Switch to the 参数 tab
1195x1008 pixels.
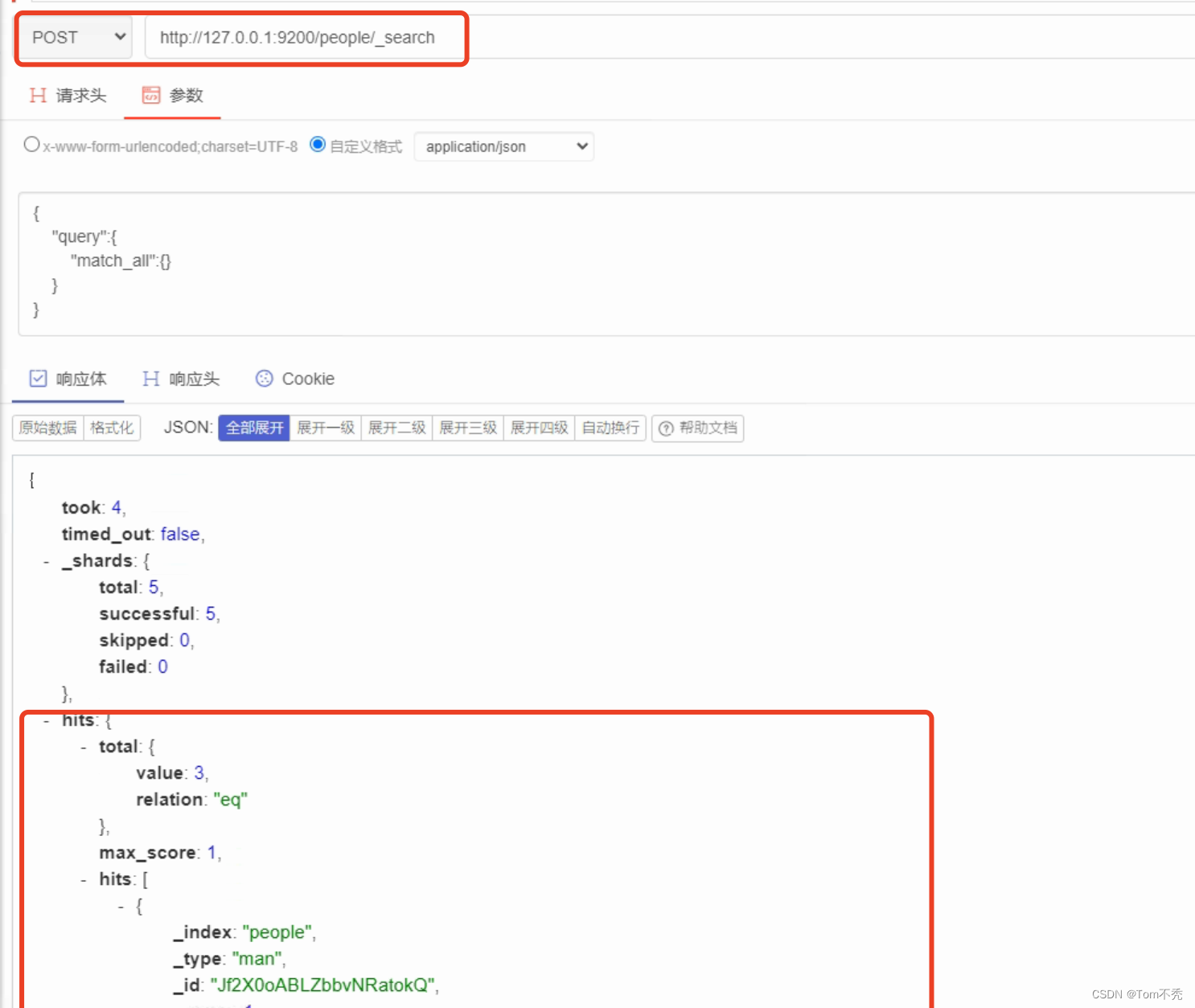point(172,96)
